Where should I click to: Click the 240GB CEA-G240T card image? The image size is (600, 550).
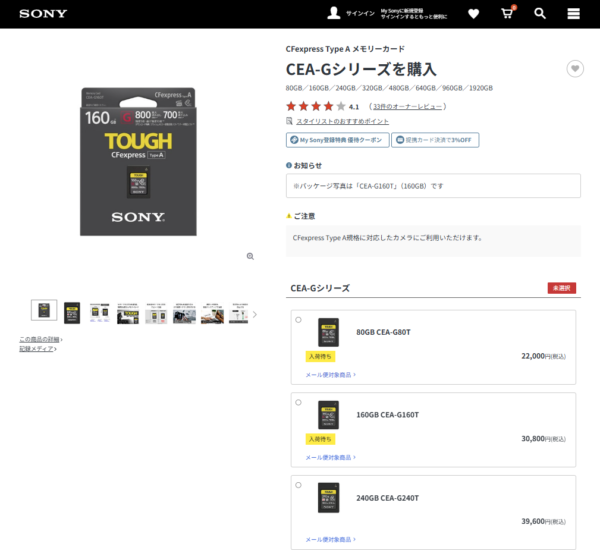328,498
